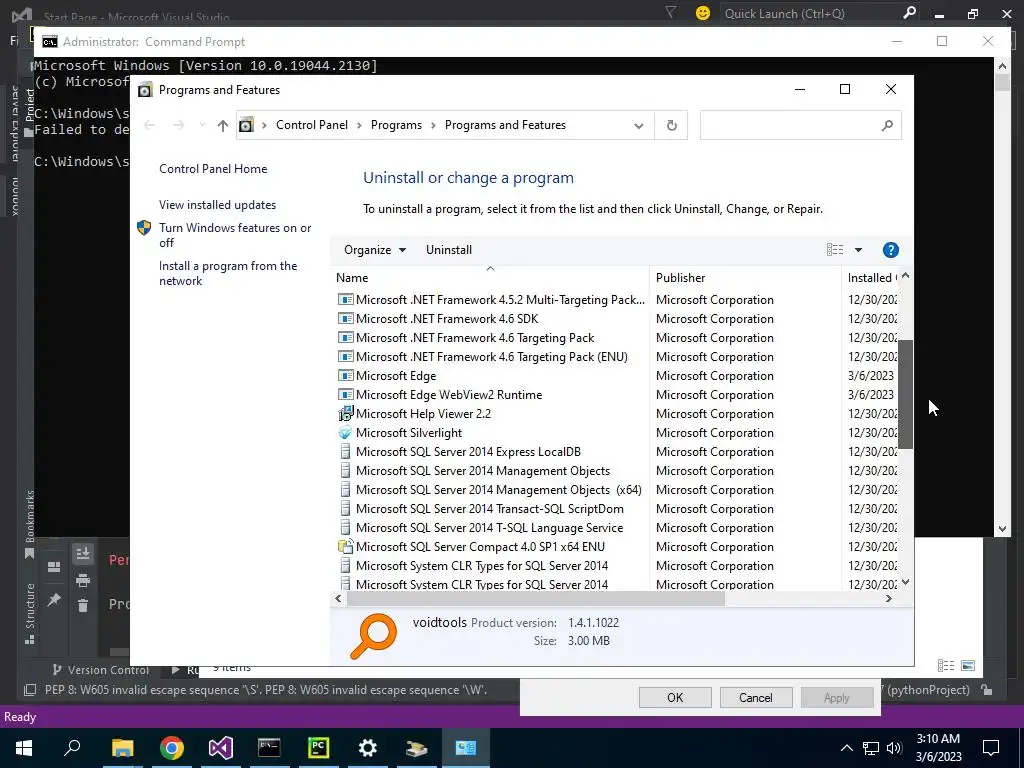
Task: Click the Cancel button in the dialog
Action: 756,697
